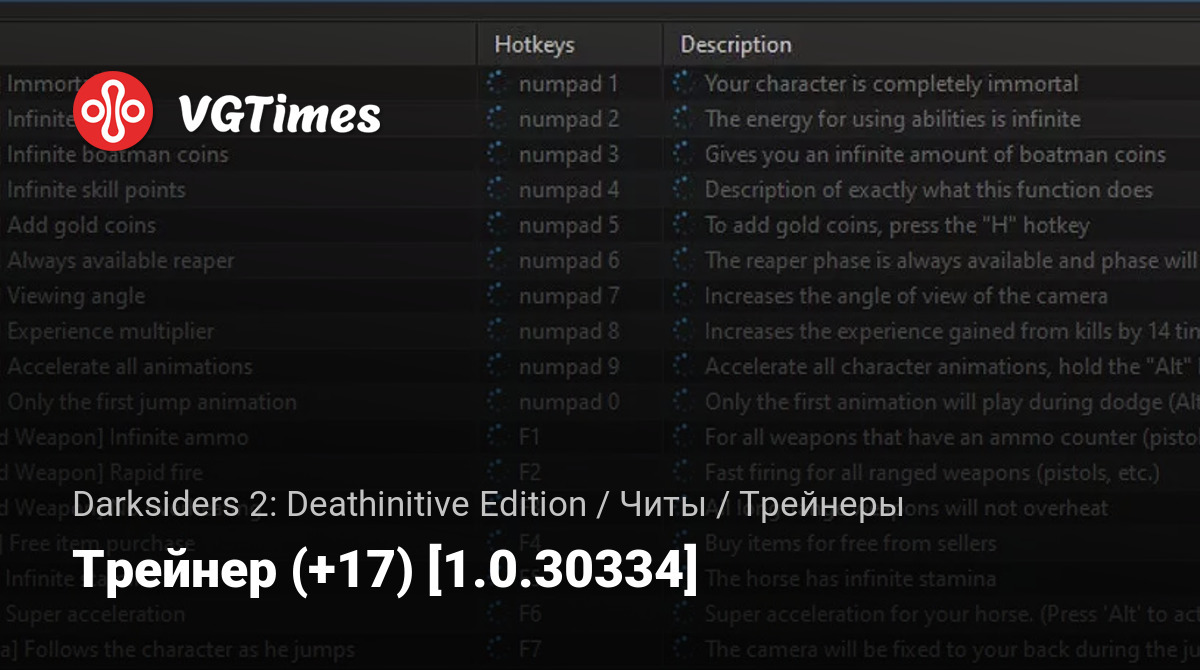Select the Hotkeys column header
Viewport: 1200px width, 670px height.
point(534,45)
